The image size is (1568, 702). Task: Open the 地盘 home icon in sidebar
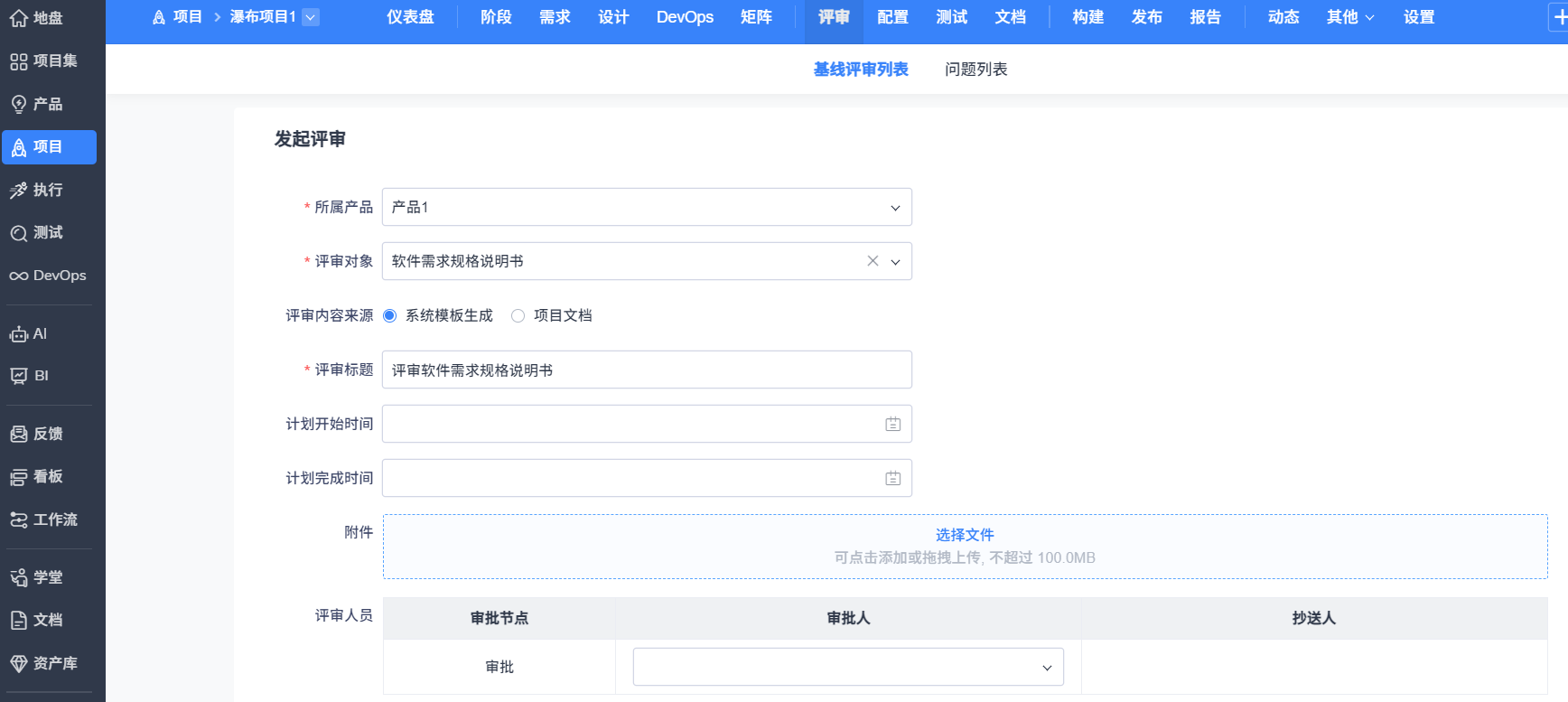point(19,18)
